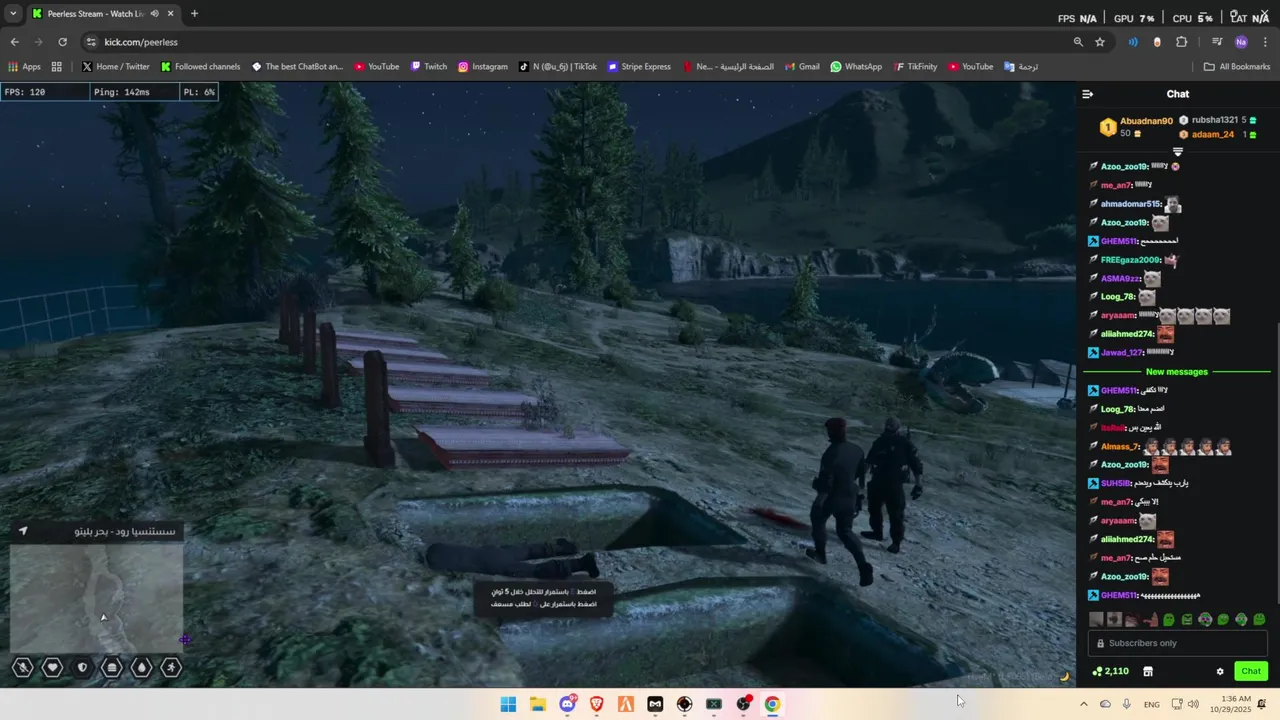Image resolution: width=1280 pixels, height=720 pixels.
Task: Pick the first emote in the quick emote row
Action: pyautogui.click(x=1096, y=619)
